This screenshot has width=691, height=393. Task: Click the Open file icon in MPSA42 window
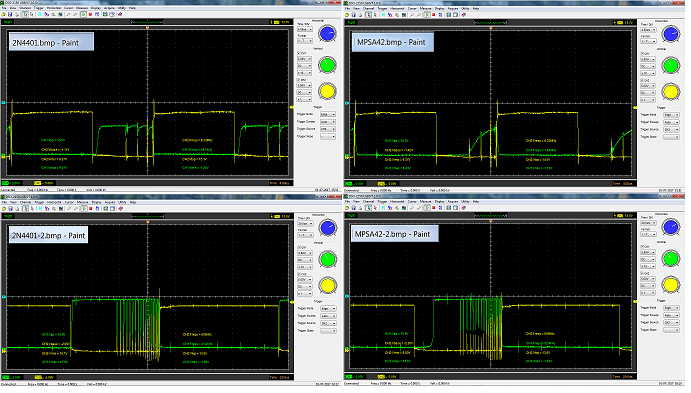347,15
